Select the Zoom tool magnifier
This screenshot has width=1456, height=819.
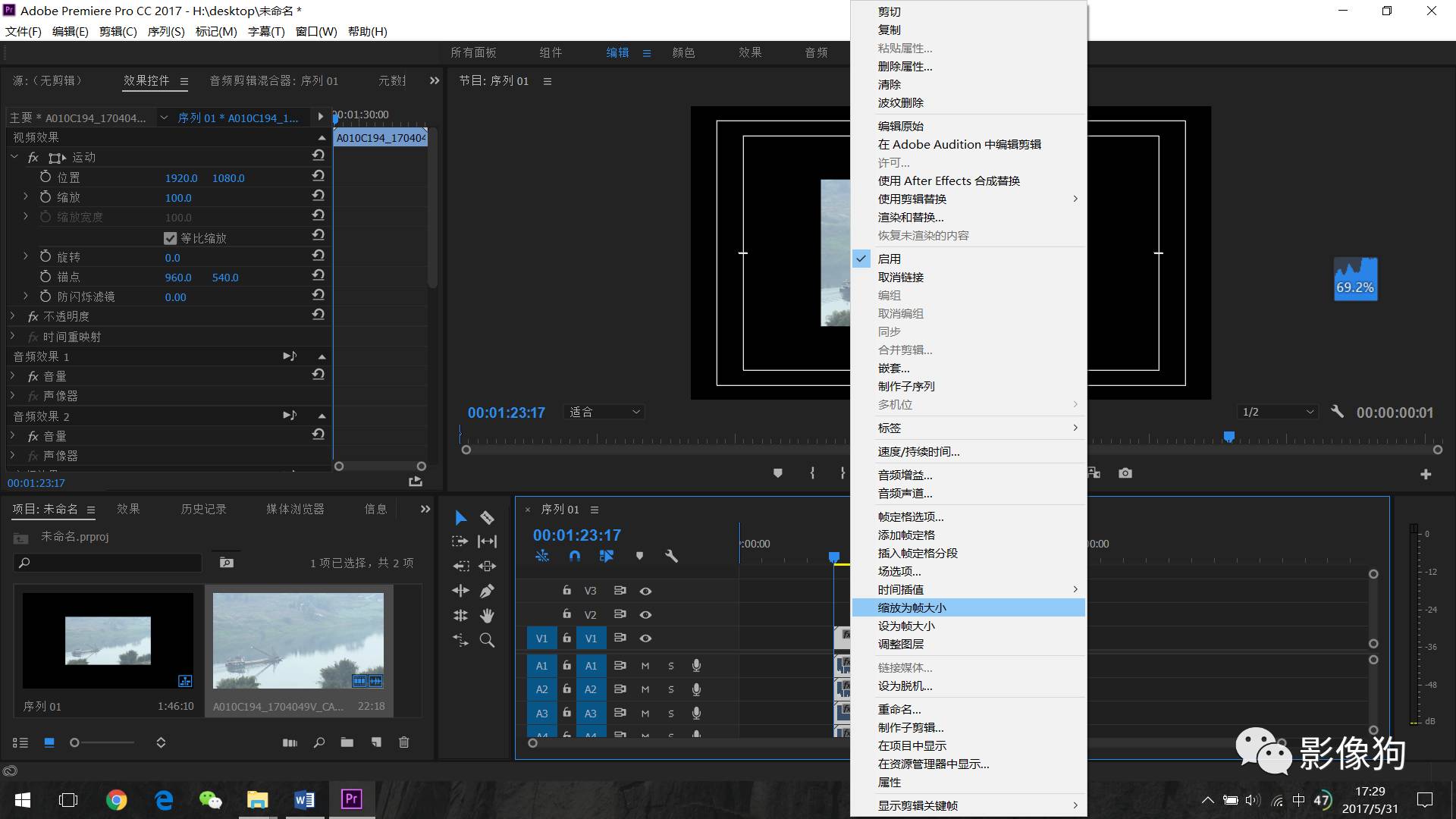click(x=488, y=640)
